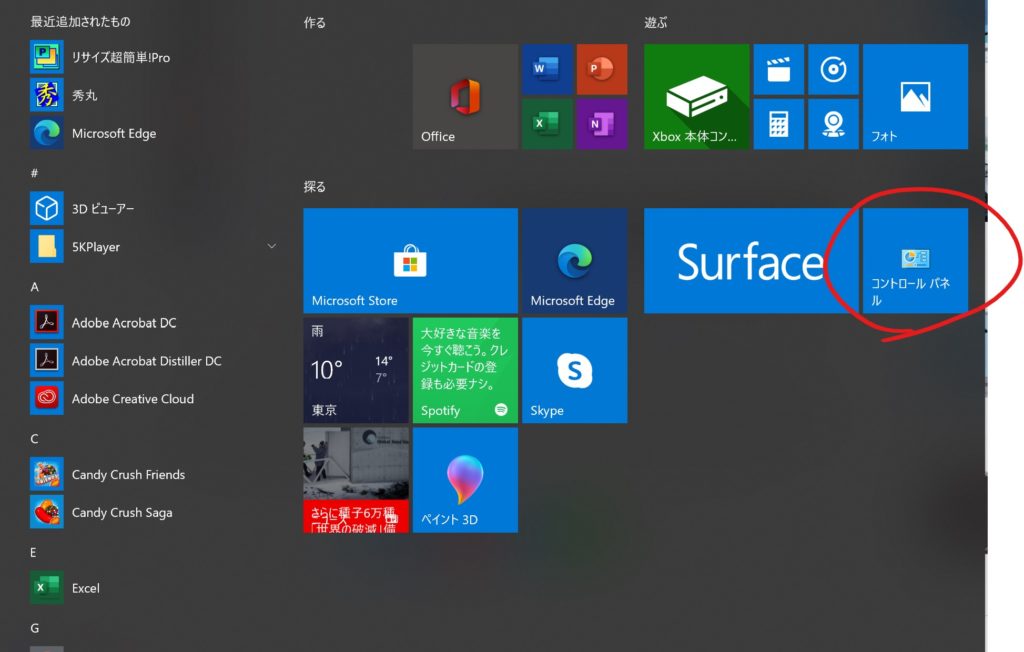Launch Excel icon from the app list
Screen dimensions: 1024x652
(x=46, y=587)
